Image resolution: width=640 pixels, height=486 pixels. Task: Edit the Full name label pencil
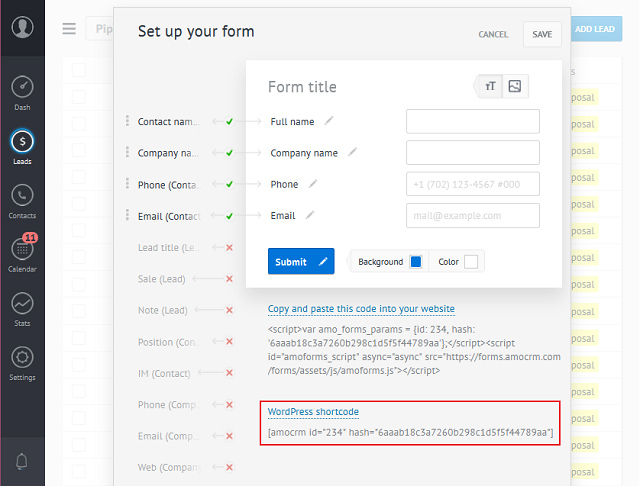tap(329, 120)
